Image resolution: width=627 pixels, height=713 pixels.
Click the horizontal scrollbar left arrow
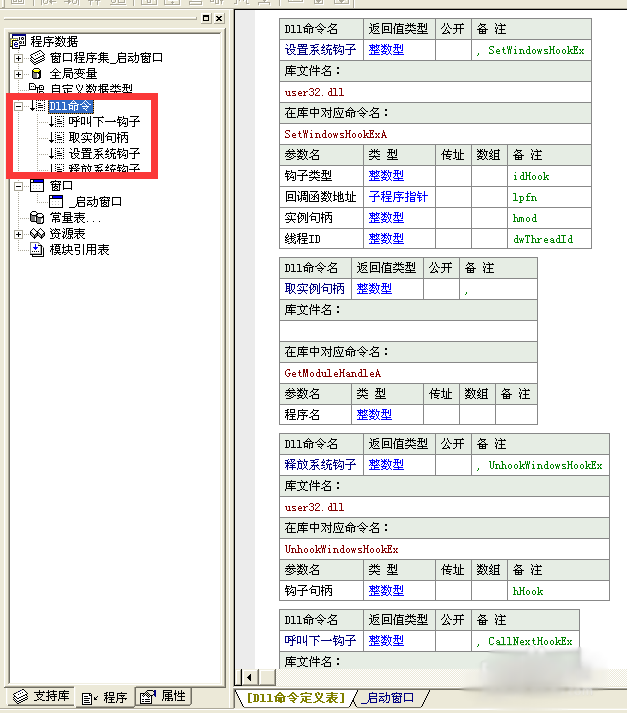click(x=243, y=677)
